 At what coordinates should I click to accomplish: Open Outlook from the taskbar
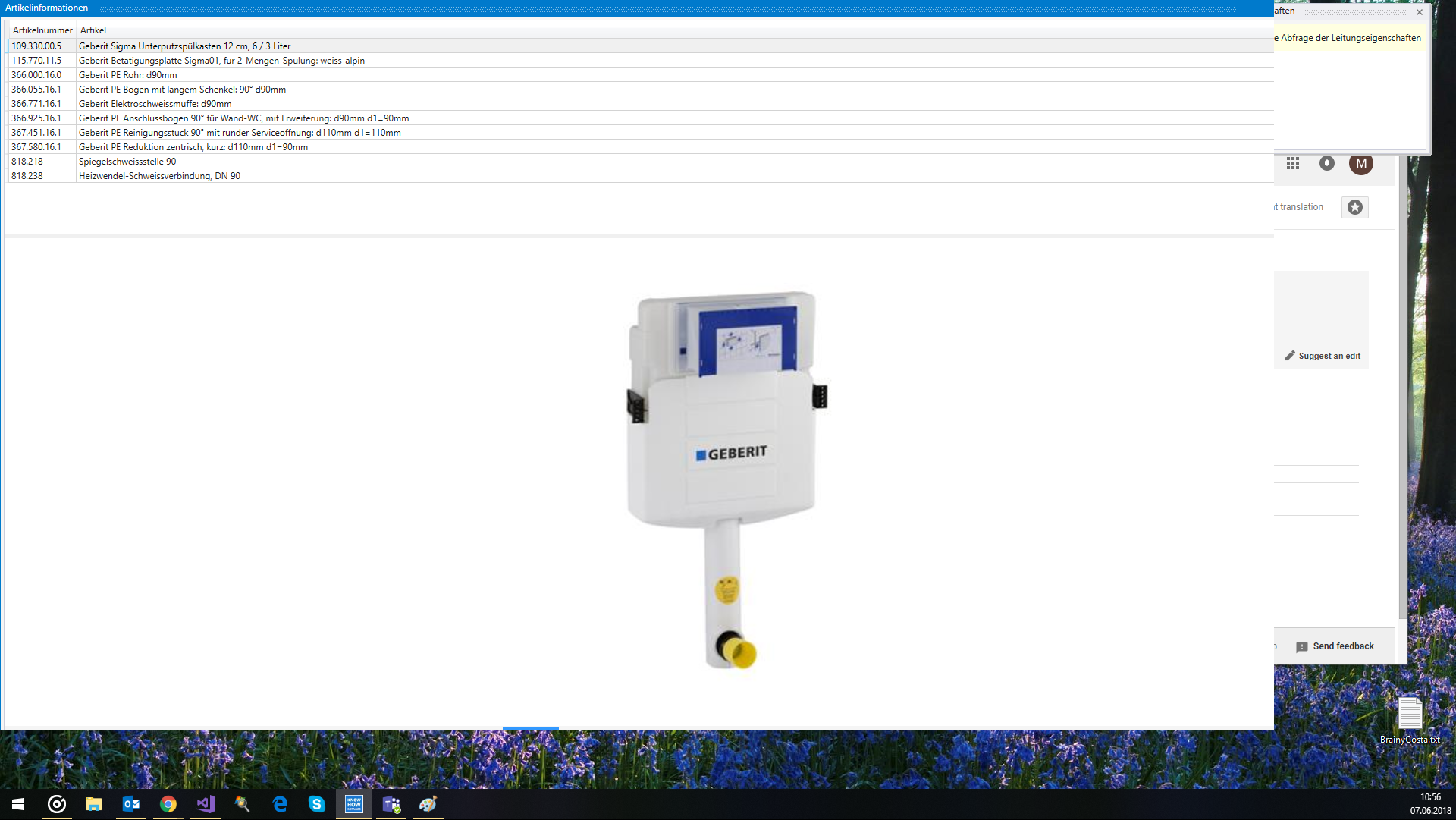point(131,804)
